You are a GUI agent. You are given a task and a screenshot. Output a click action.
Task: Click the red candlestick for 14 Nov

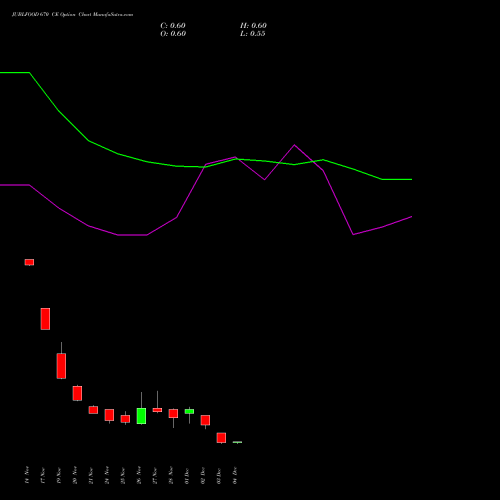tap(29, 262)
